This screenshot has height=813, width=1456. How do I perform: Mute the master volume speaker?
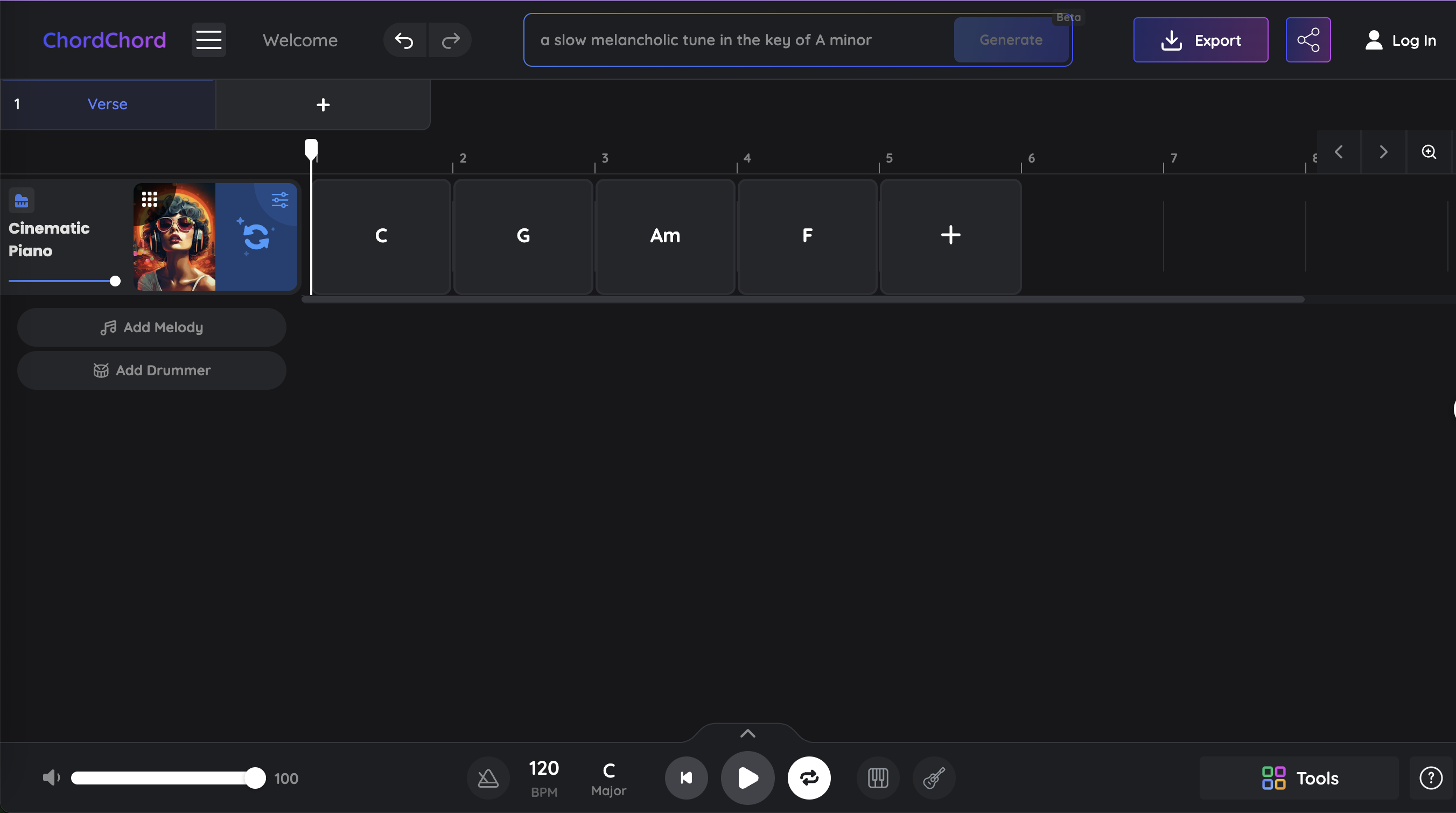(x=51, y=778)
